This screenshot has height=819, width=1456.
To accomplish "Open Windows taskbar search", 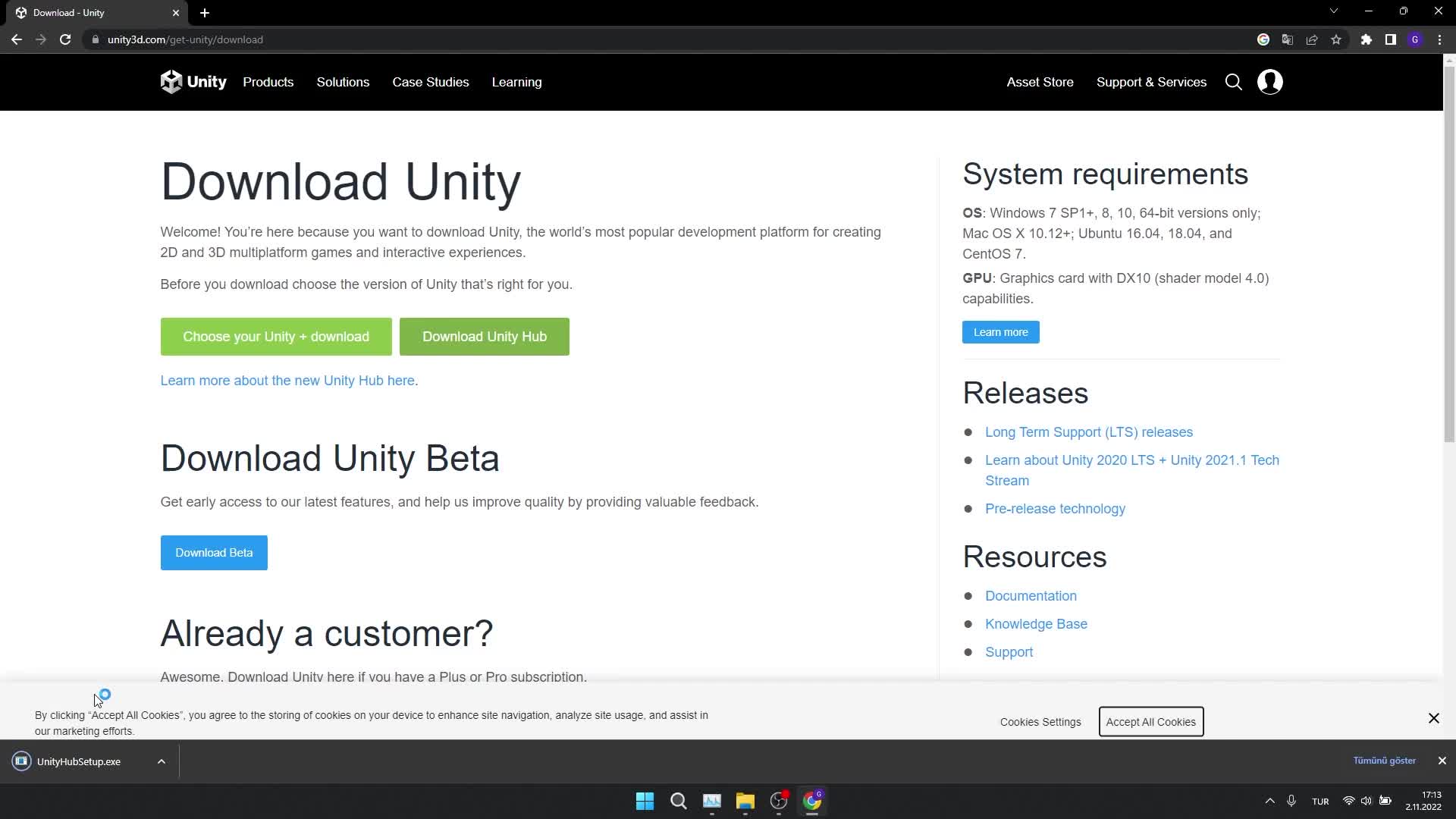I will click(x=679, y=801).
